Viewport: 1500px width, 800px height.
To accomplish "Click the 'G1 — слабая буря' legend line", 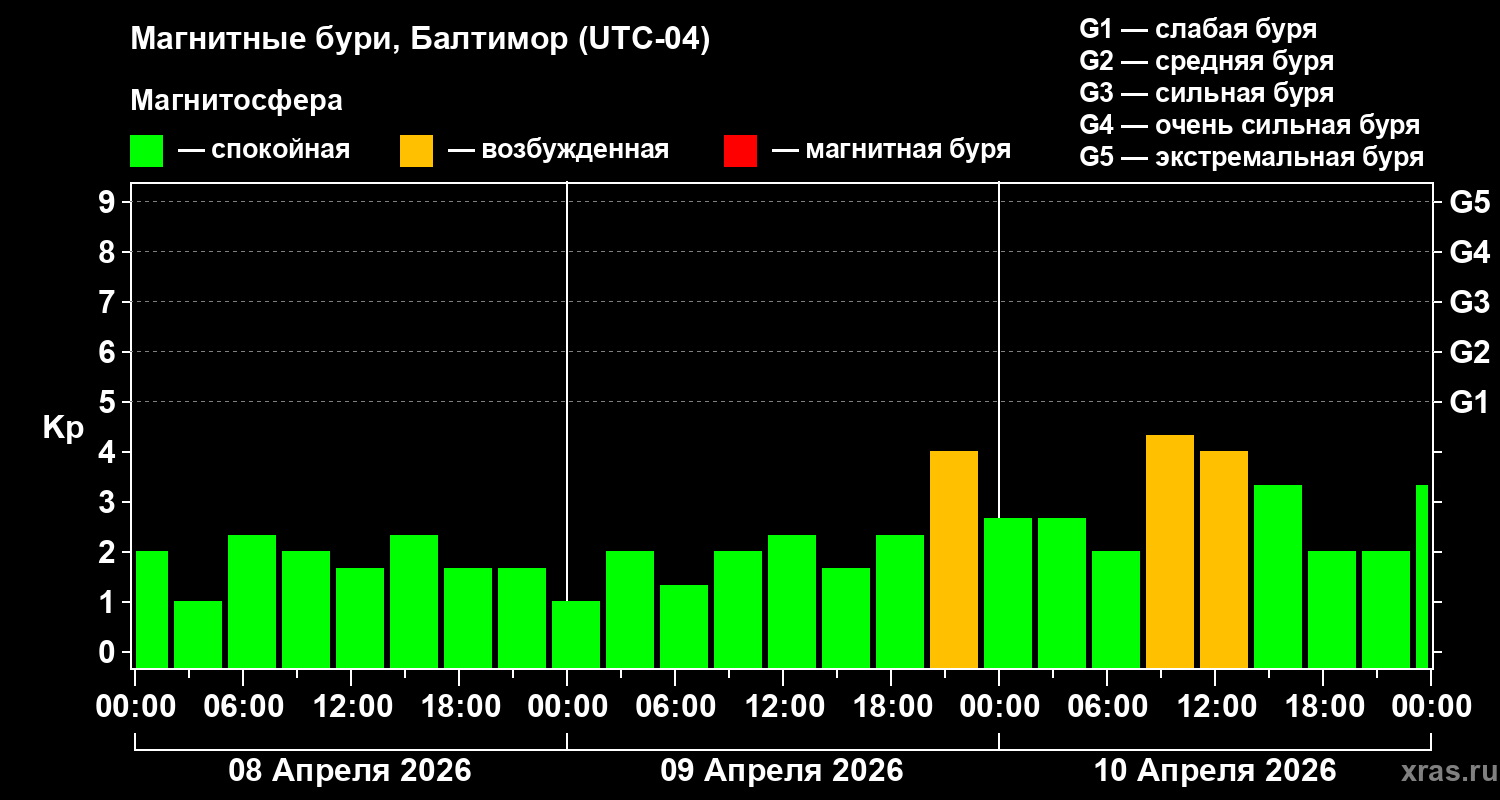I will [1198, 29].
